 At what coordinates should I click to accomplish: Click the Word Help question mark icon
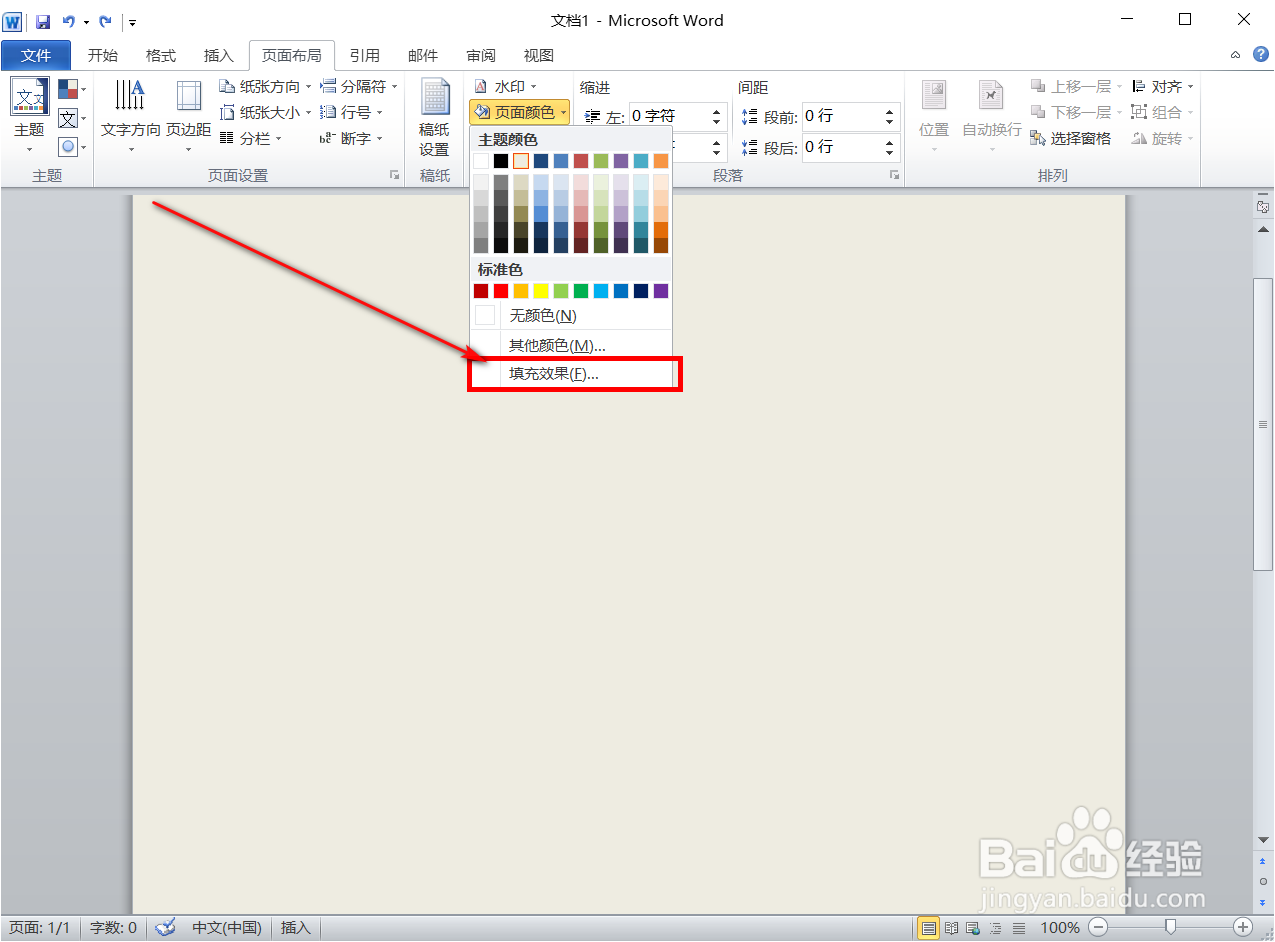pyautogui.click(x=1260, y=55)
